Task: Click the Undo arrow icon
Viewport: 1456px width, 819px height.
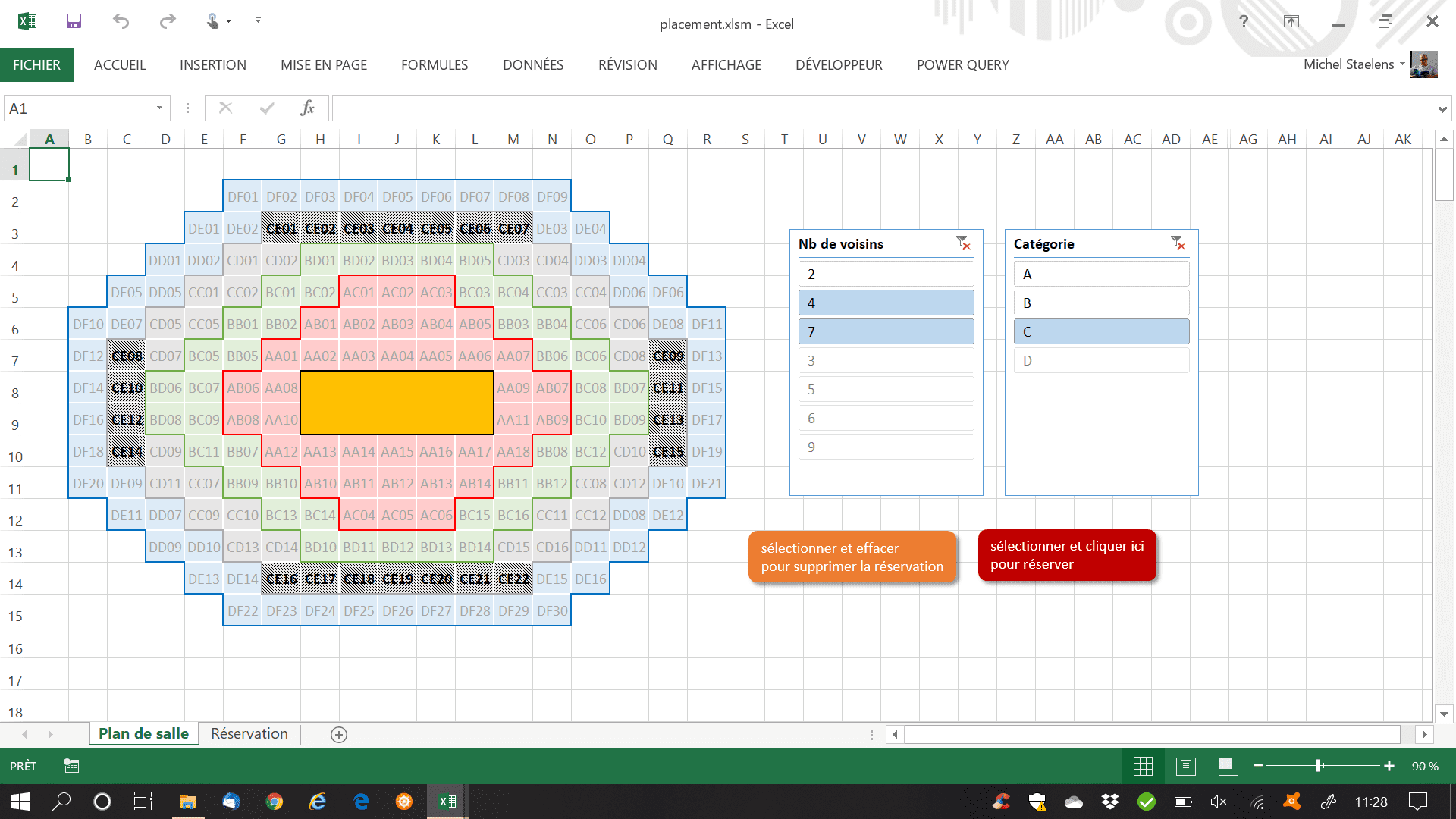Action: click(121, 21)
